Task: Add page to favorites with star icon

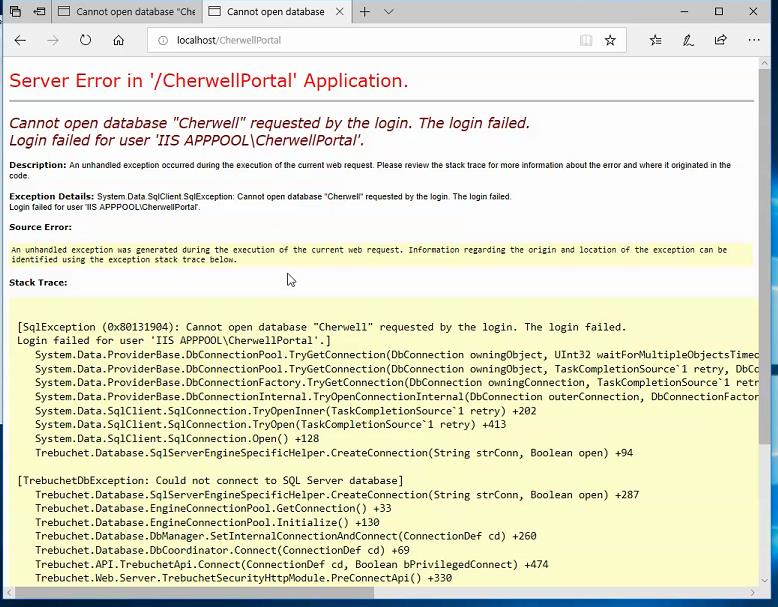Action: coord(610,40)
